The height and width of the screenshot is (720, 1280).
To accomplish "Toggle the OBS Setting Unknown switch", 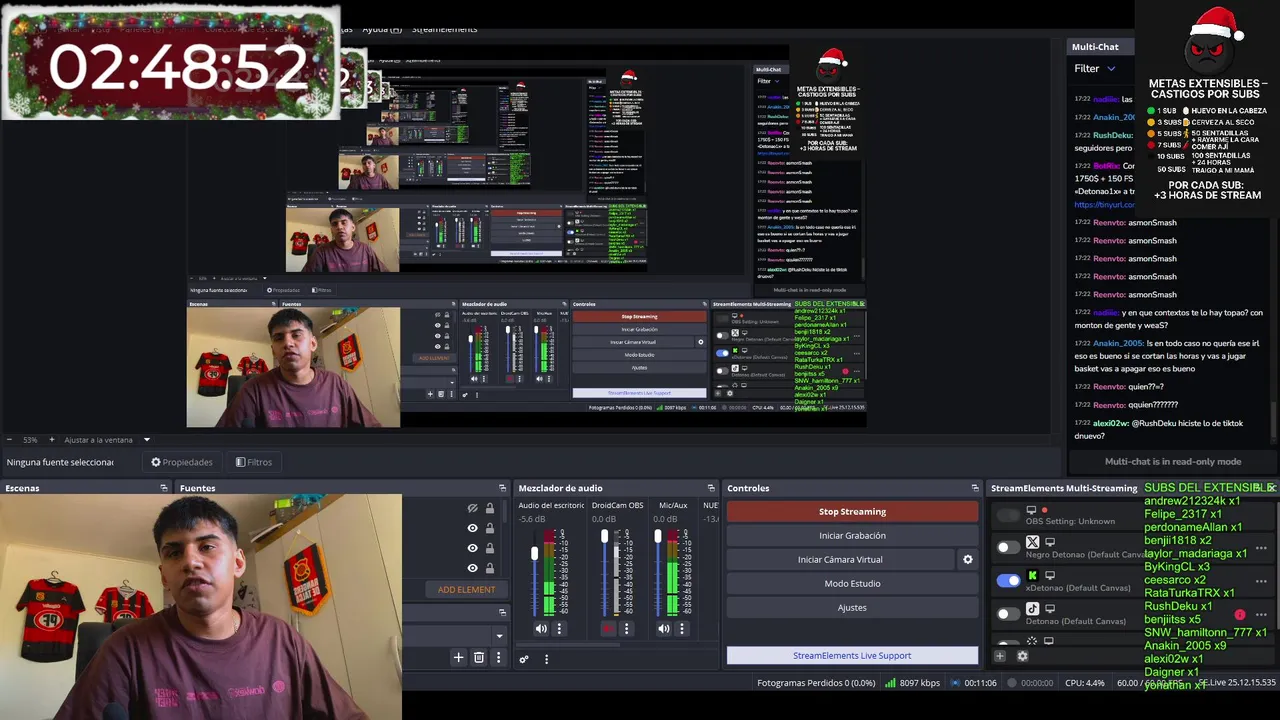I will coord(1008,515).
